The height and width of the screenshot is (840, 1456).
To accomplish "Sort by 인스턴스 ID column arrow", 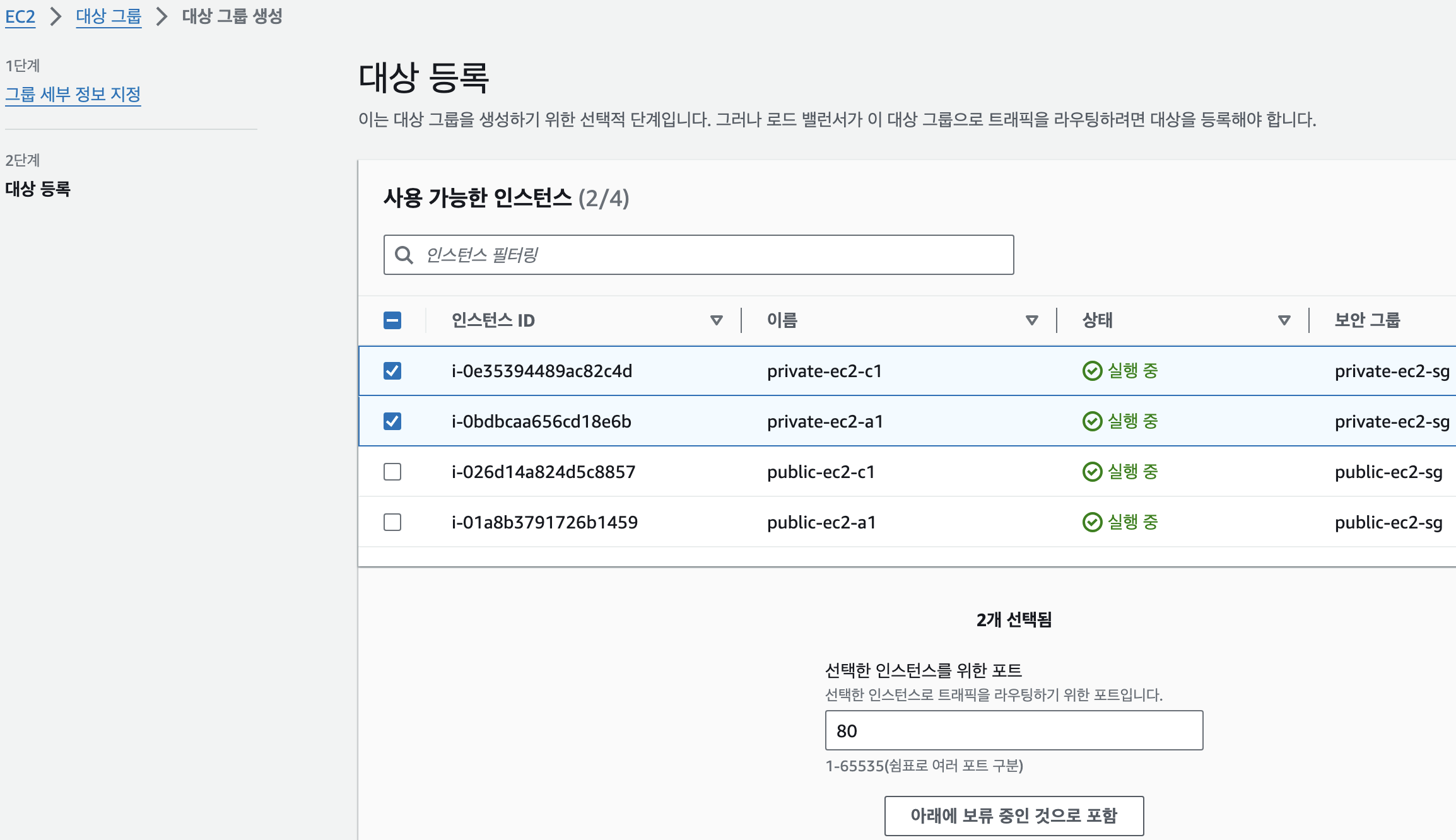I will pos(716,320).
